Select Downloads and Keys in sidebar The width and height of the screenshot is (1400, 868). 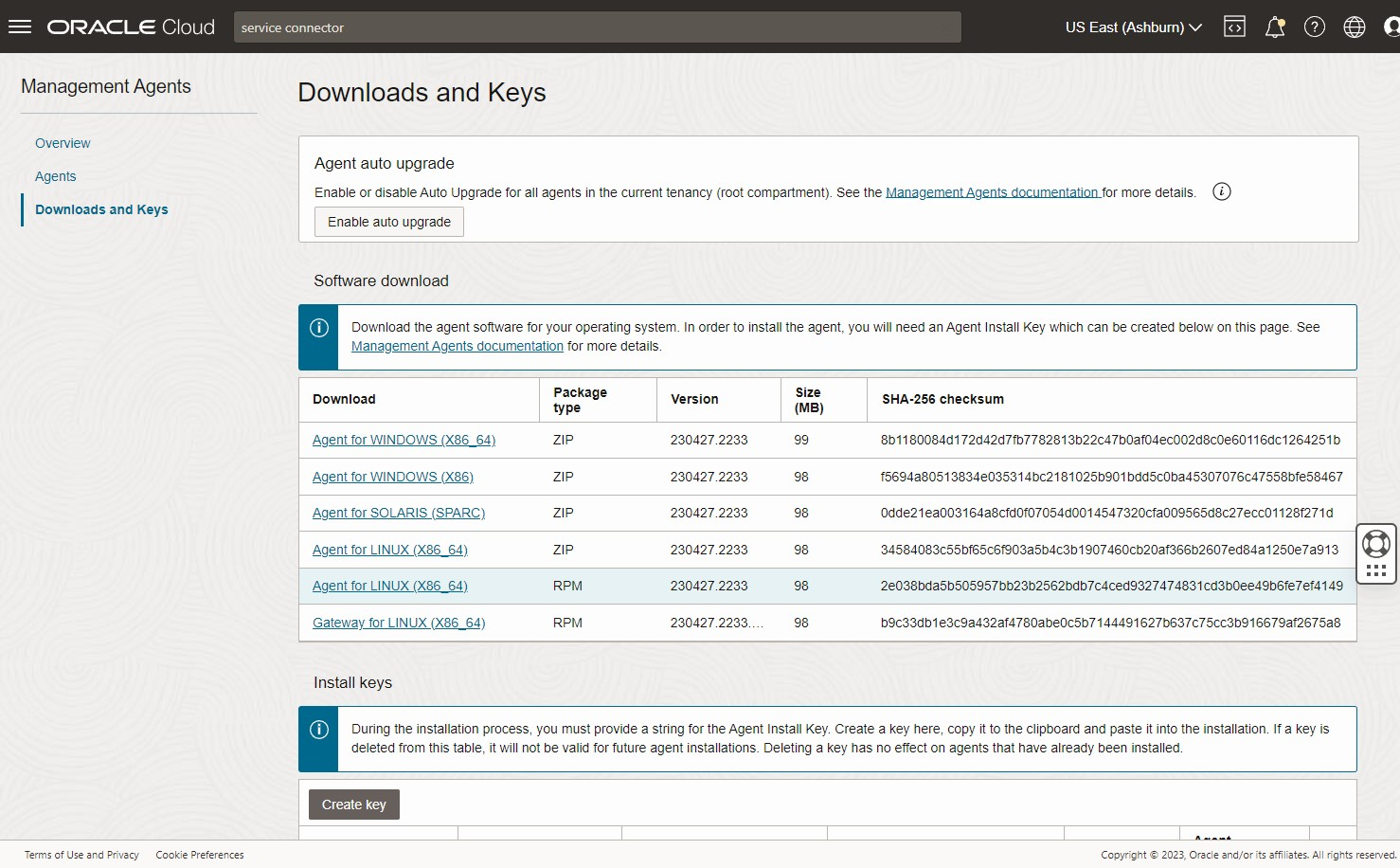point(101,209)
